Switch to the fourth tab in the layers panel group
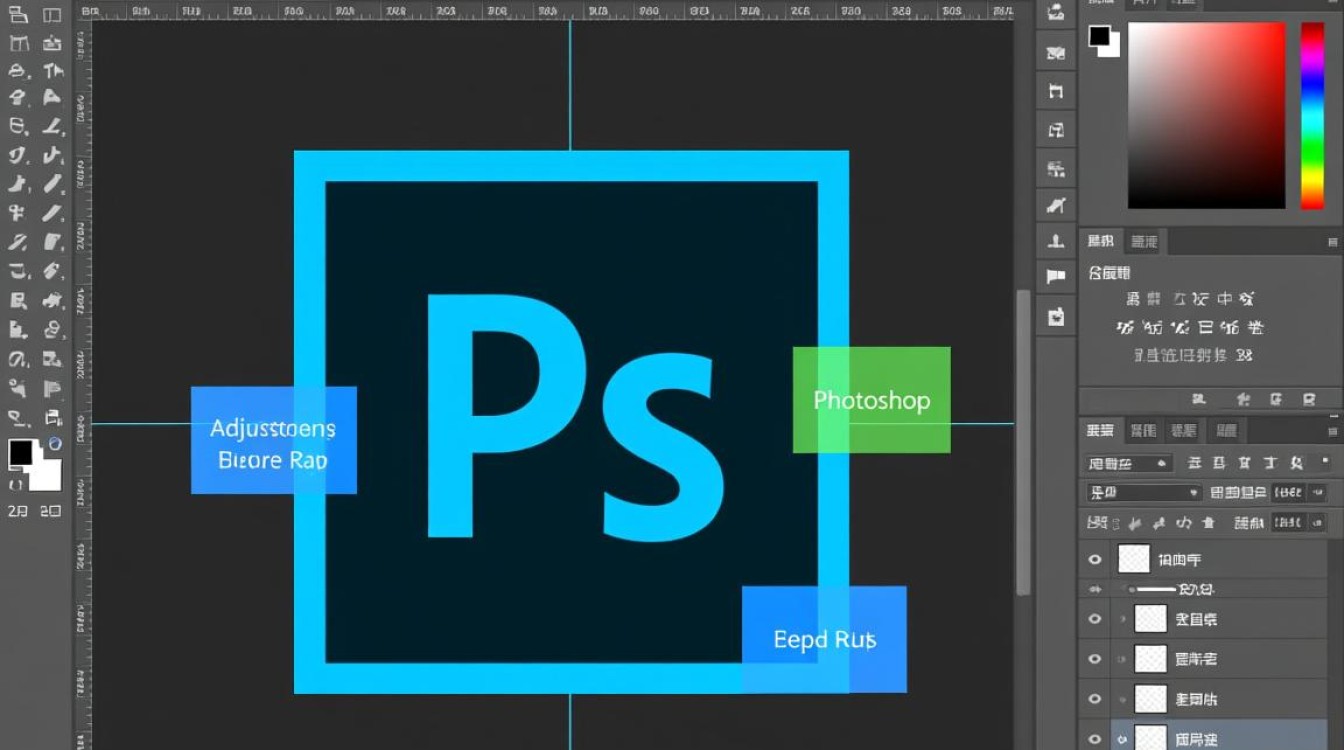 1226,431
